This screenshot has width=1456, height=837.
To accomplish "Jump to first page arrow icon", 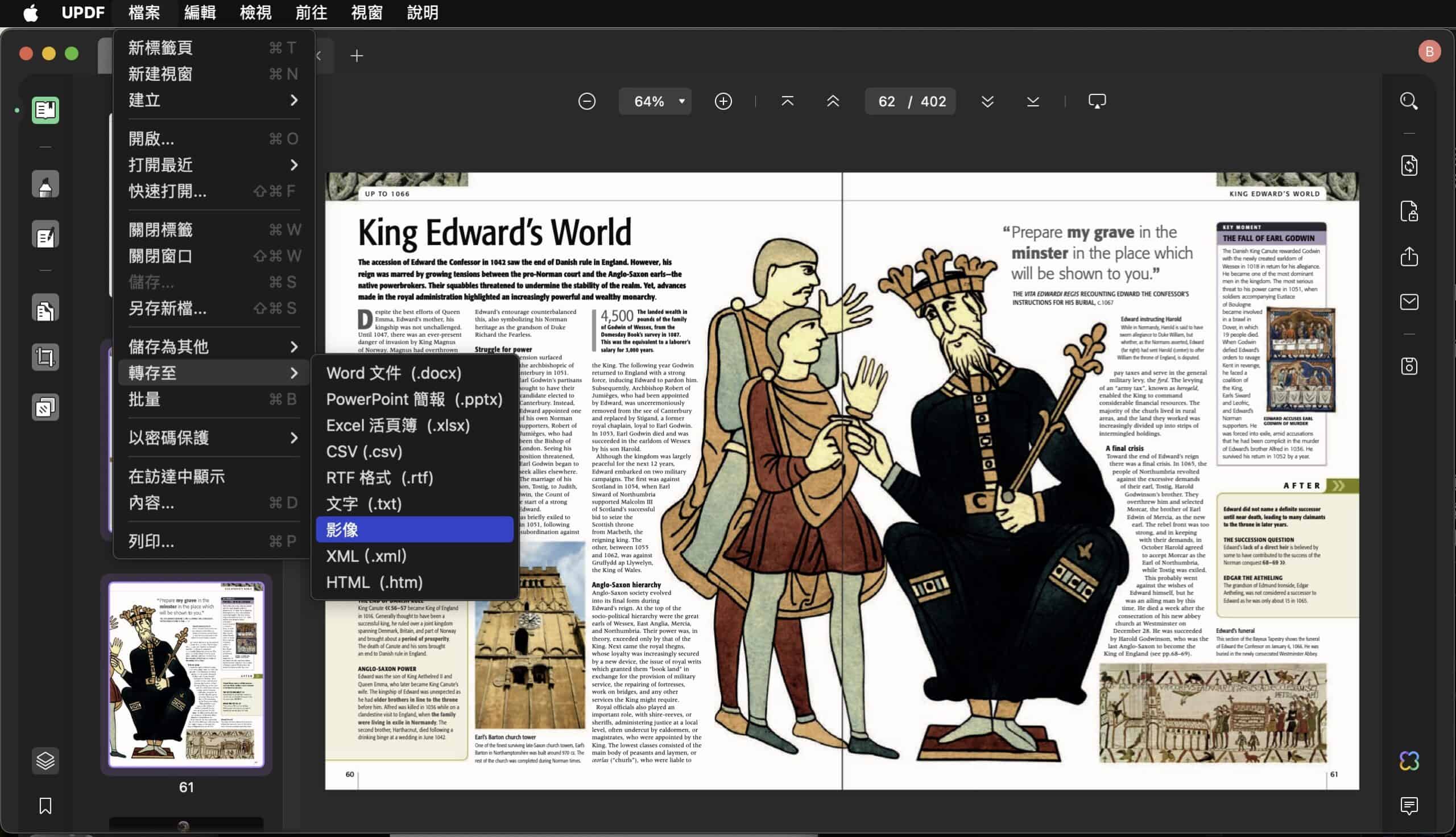I will (787, 102).
